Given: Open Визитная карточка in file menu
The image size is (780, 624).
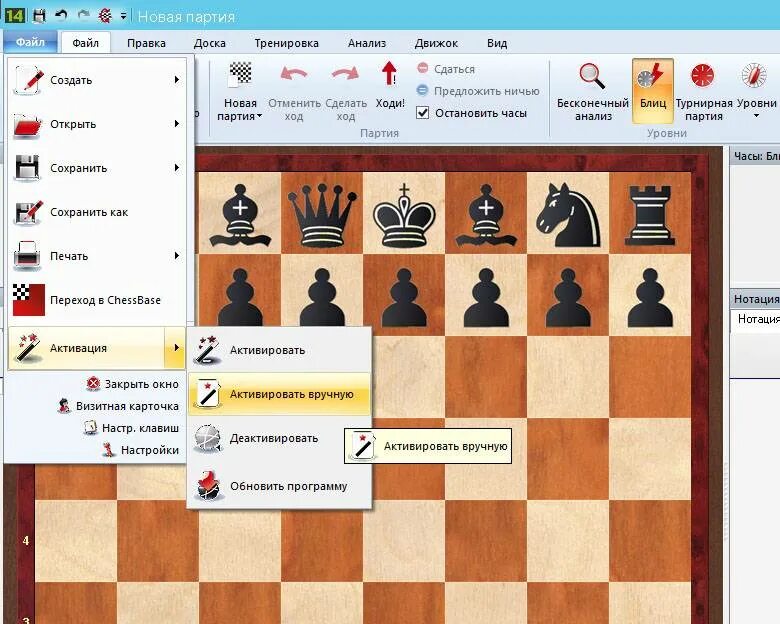Looking at the screenshot, I should click(118, 406).
